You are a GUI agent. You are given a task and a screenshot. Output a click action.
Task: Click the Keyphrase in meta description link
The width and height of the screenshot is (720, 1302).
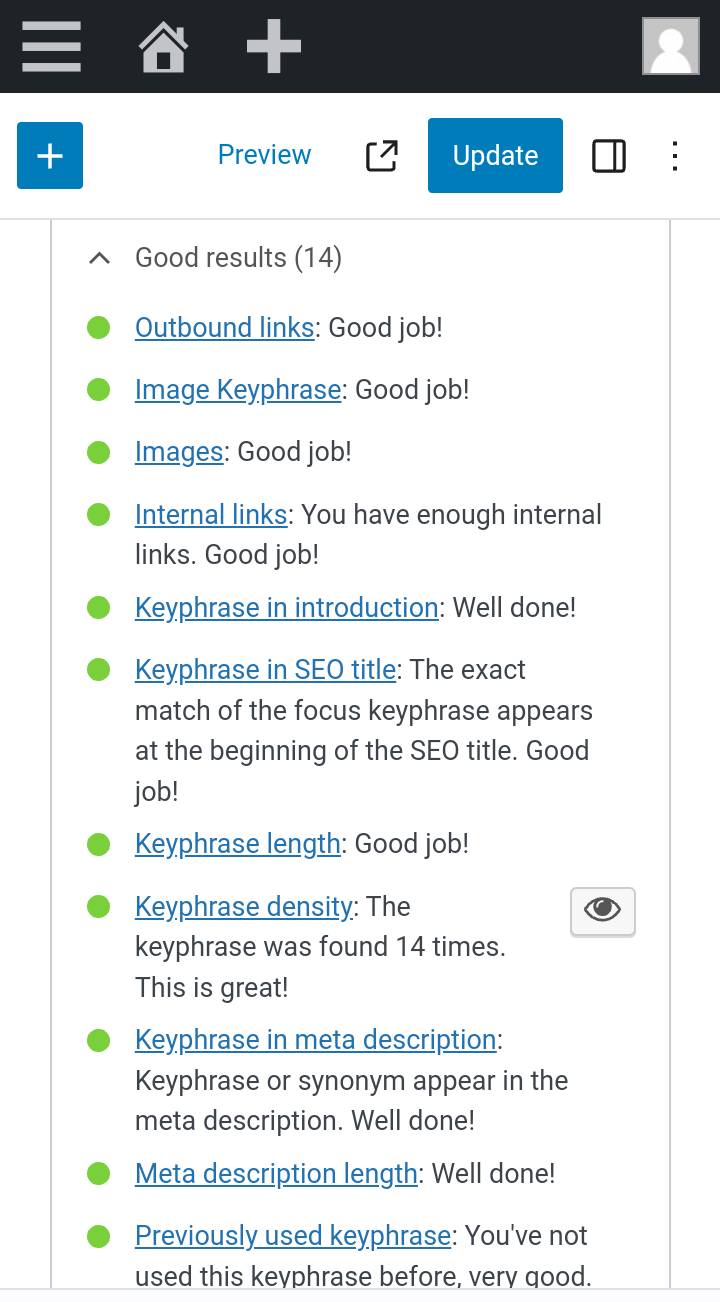click(315, 1040)
